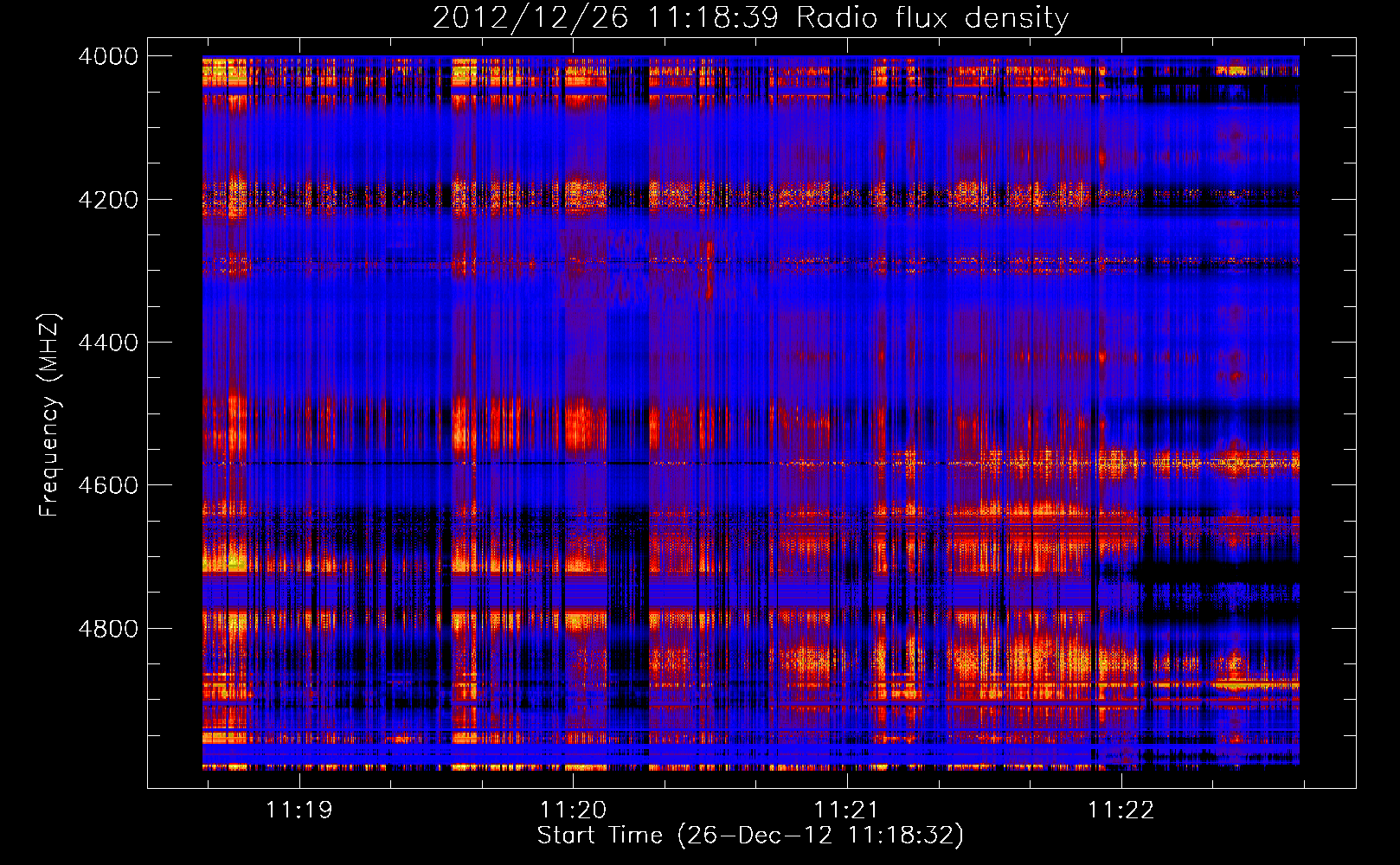Click the 11:20 time axis label
The image size is (1400, 865).
click(x=573, y=811)
